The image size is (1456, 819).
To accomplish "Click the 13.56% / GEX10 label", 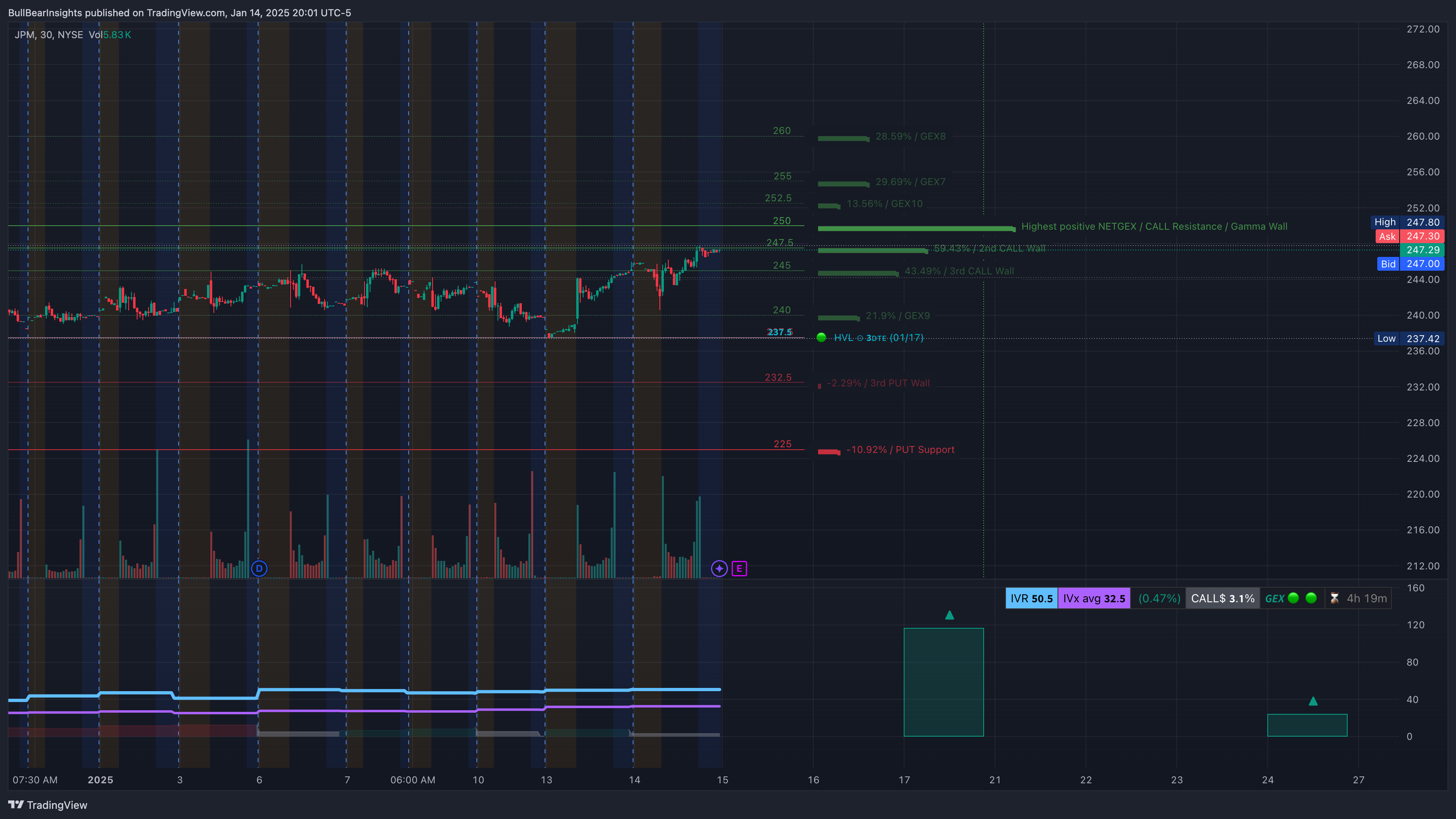I will (885, 203).
